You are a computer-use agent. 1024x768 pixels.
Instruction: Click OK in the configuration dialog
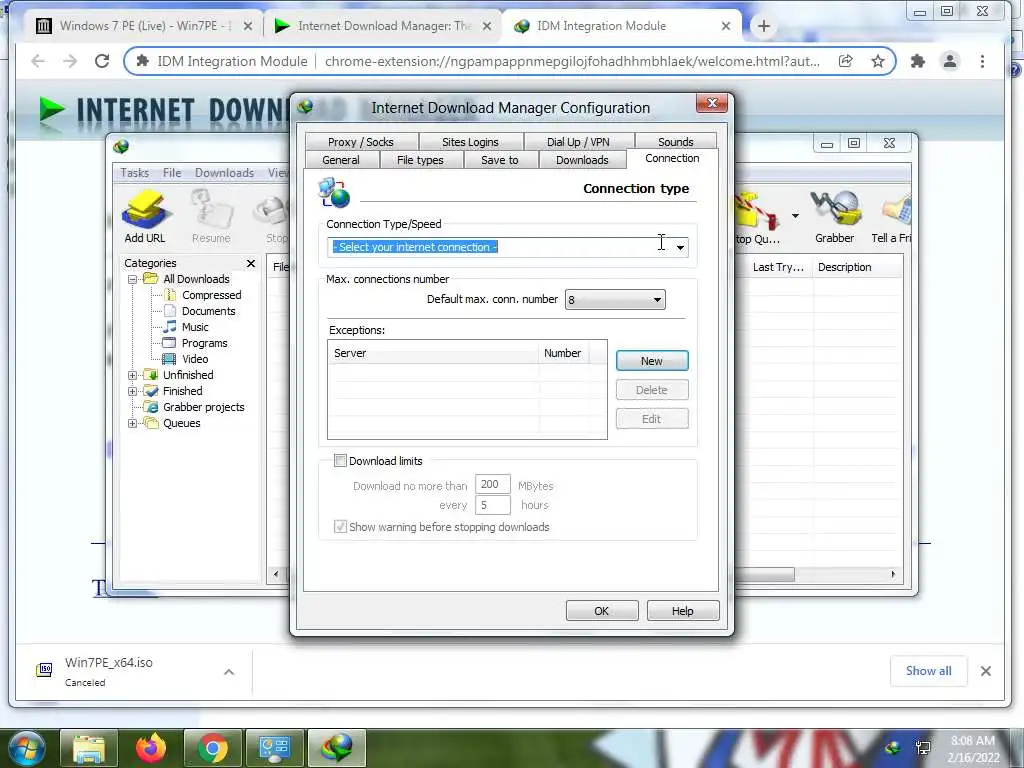point(601,611)
